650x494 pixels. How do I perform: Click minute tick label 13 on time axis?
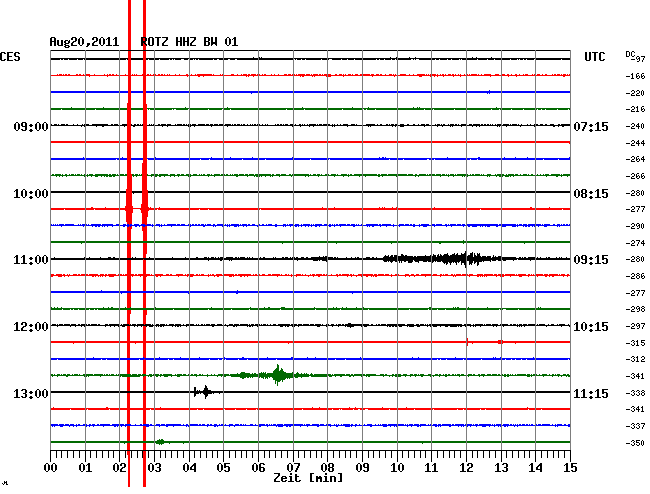point(501,468)
